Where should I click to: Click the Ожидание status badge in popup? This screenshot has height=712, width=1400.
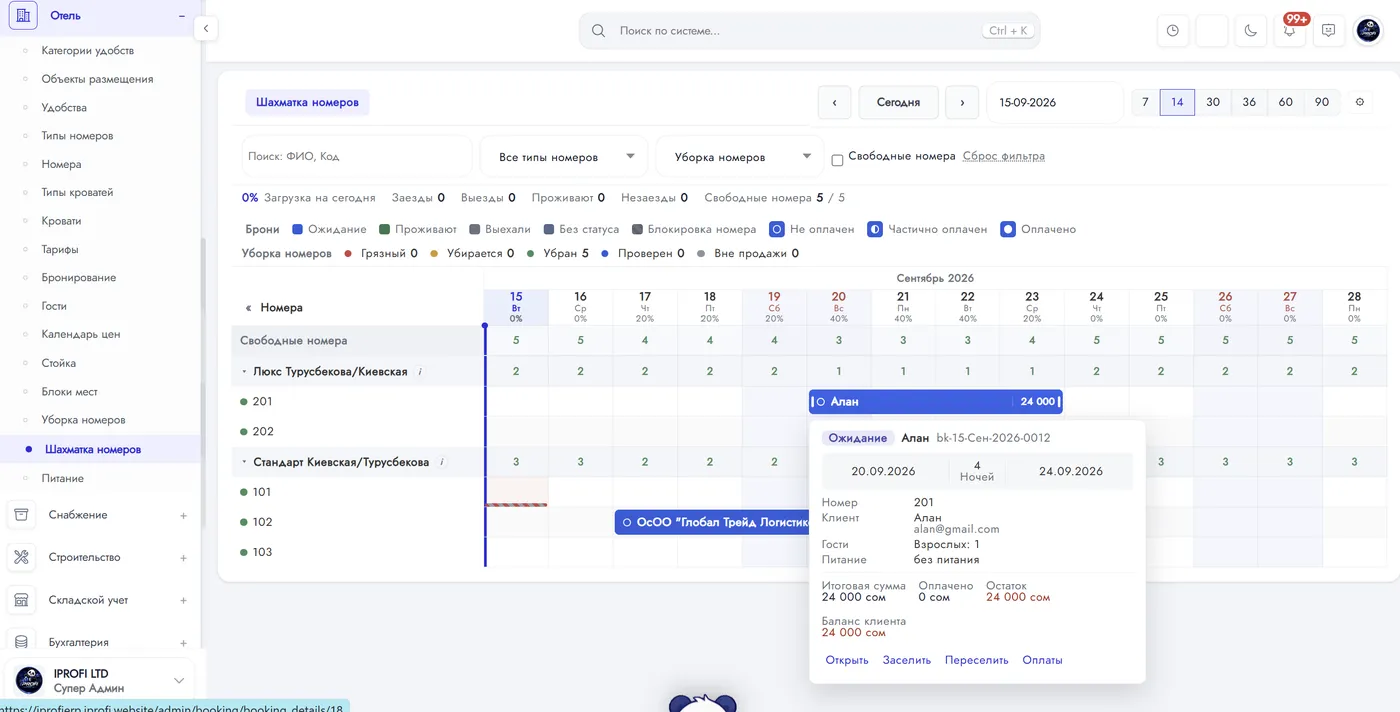point(858,438)
